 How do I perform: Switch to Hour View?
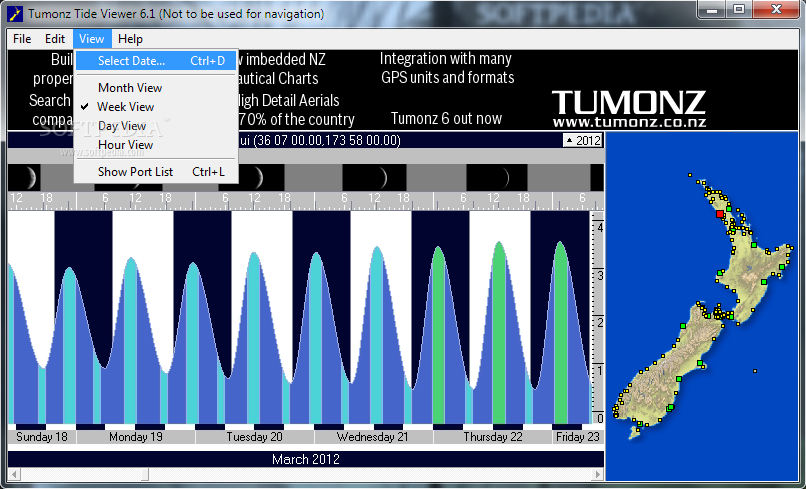[x=156, y=145]
